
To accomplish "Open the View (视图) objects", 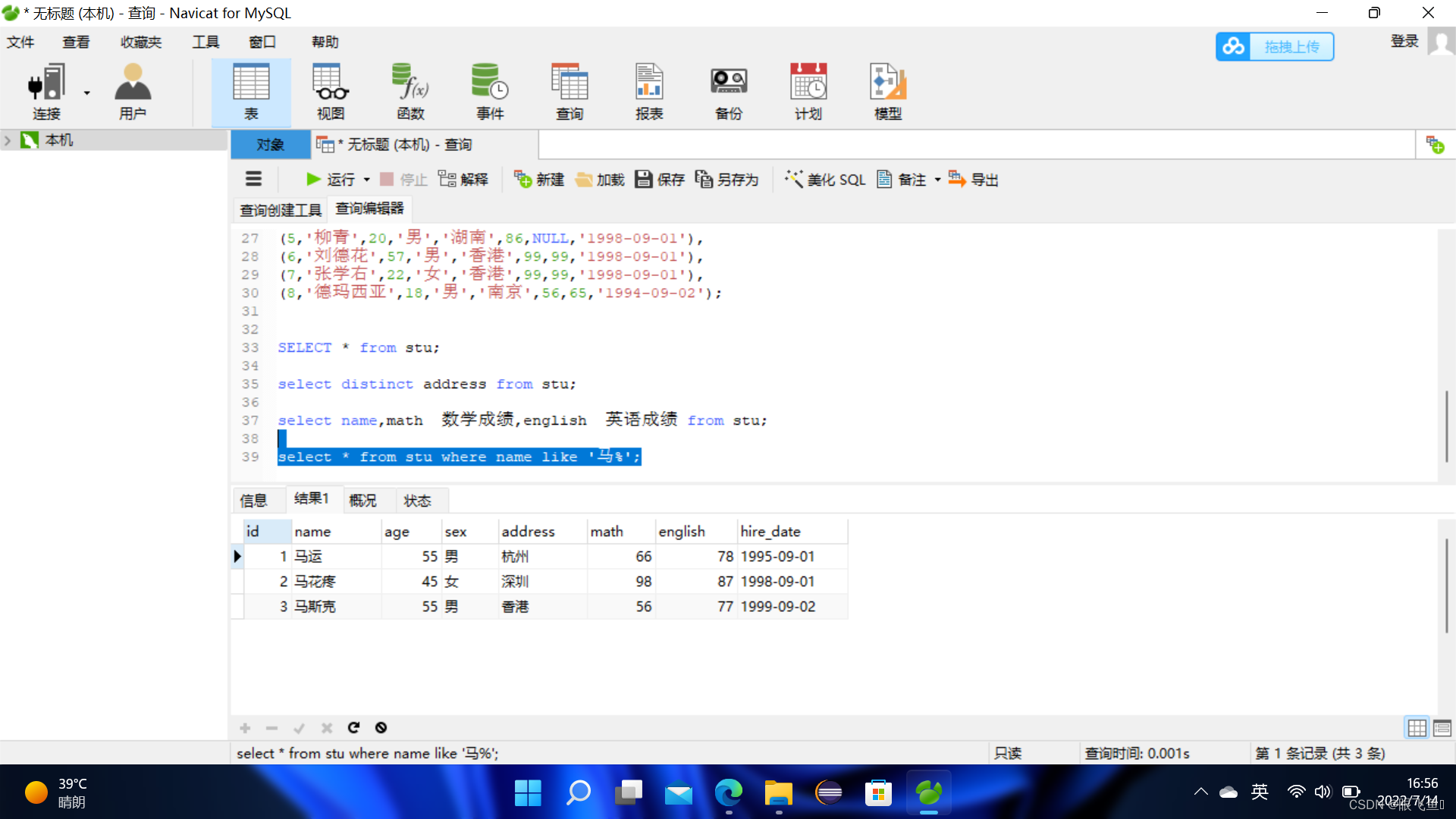I will point(331,93).
